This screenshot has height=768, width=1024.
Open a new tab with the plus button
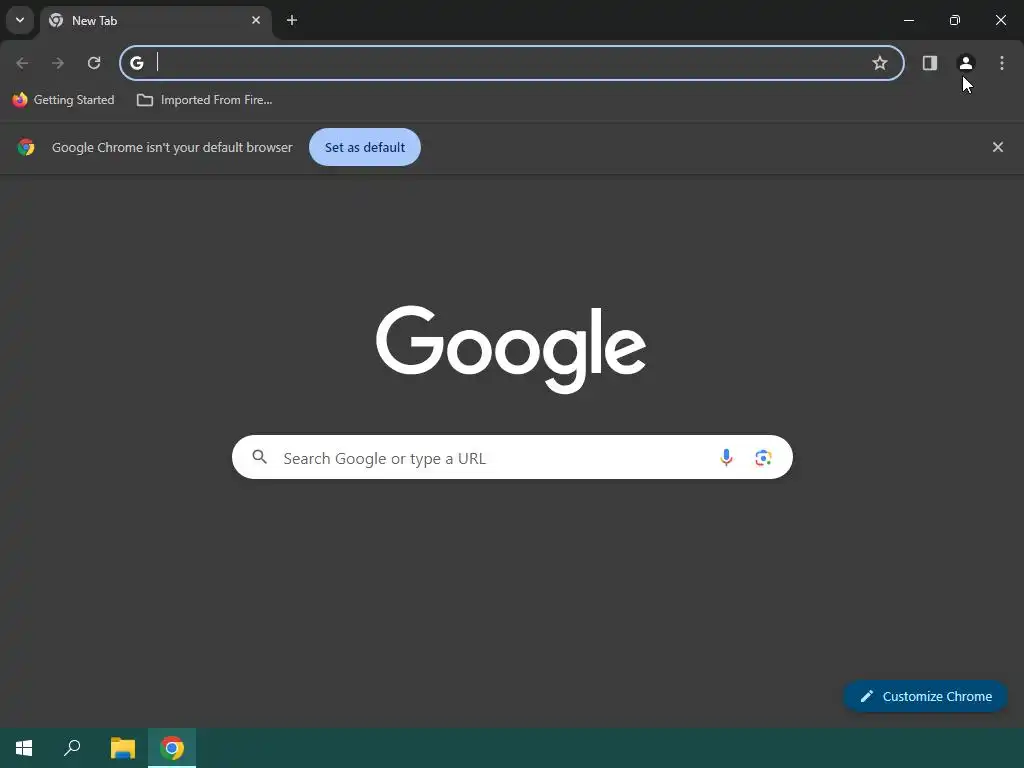pyautogui.click(x=292, y=20)
